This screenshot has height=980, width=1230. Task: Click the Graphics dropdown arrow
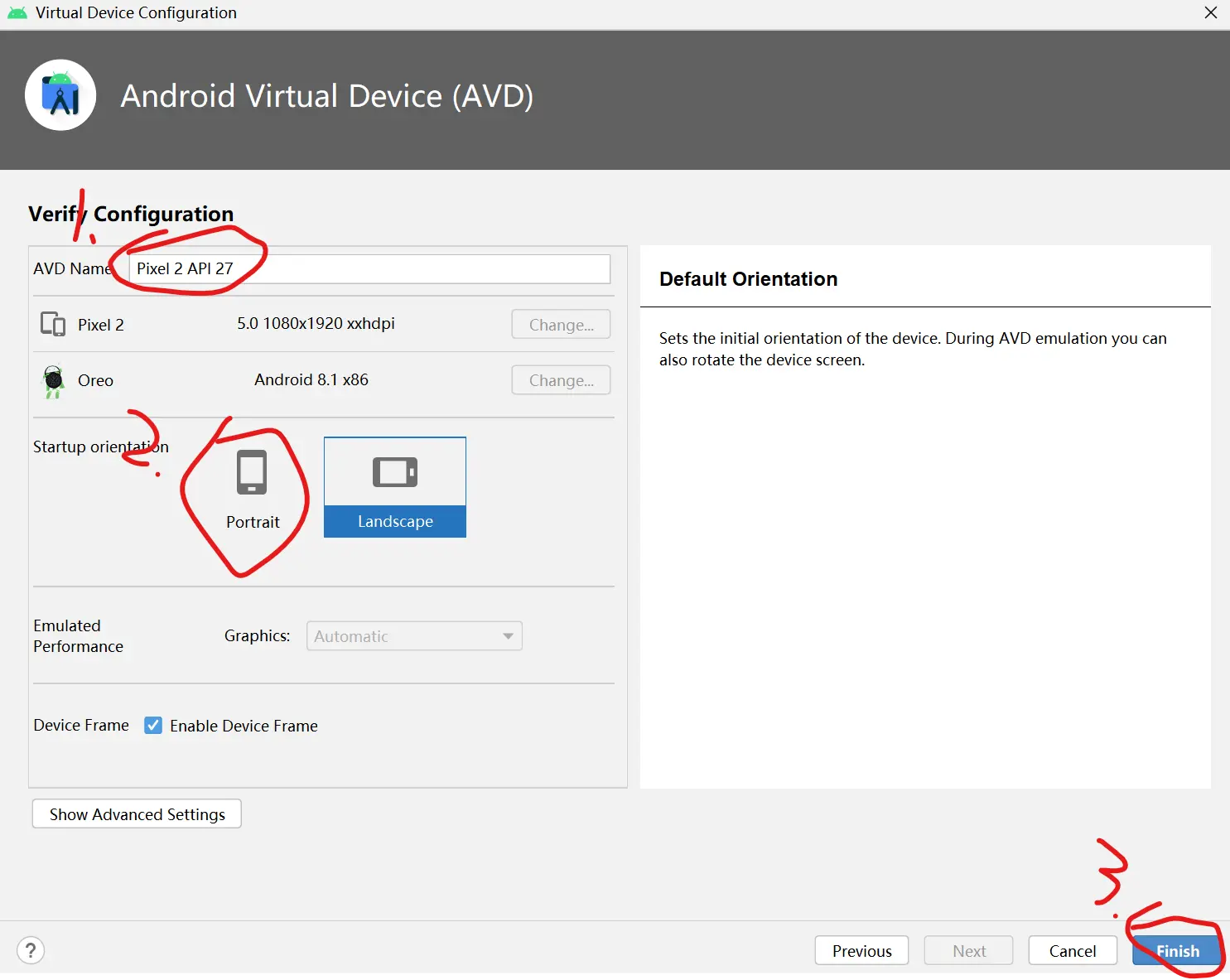pyautogui.click(x=508, y=636)
